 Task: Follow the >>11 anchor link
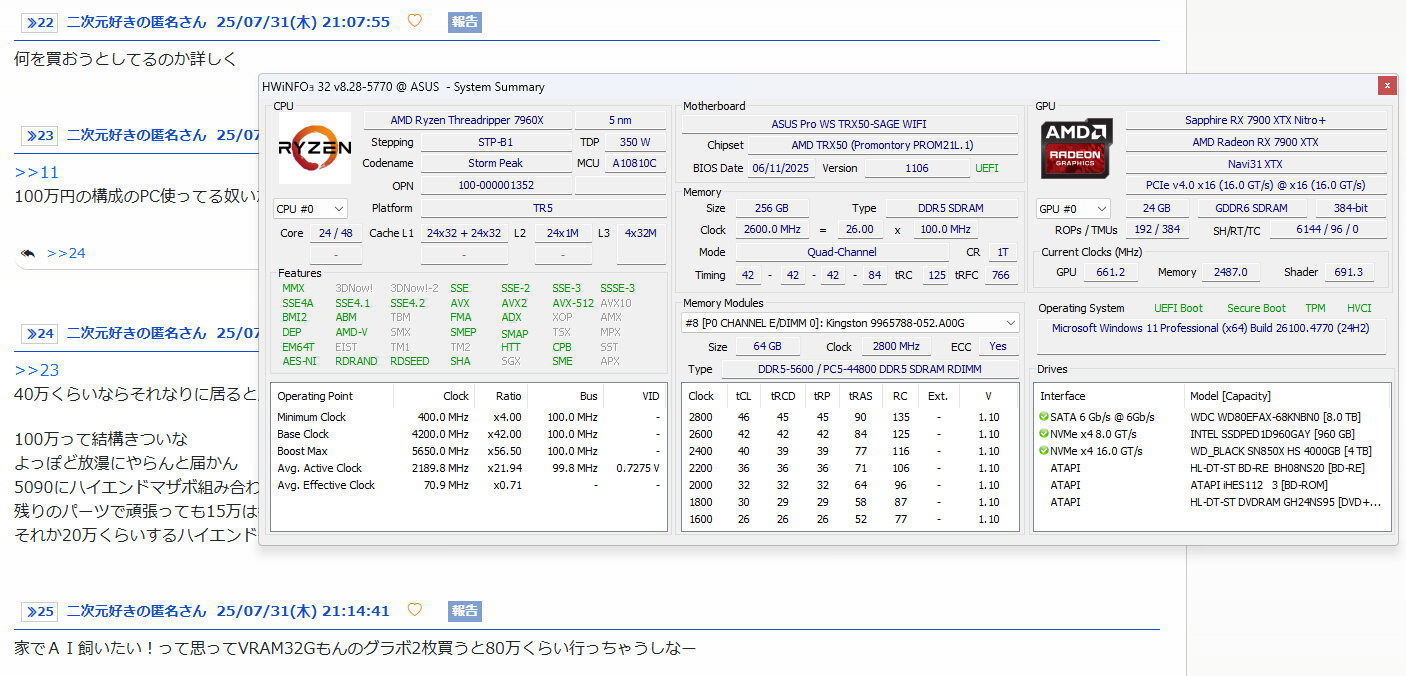(37, 172)
